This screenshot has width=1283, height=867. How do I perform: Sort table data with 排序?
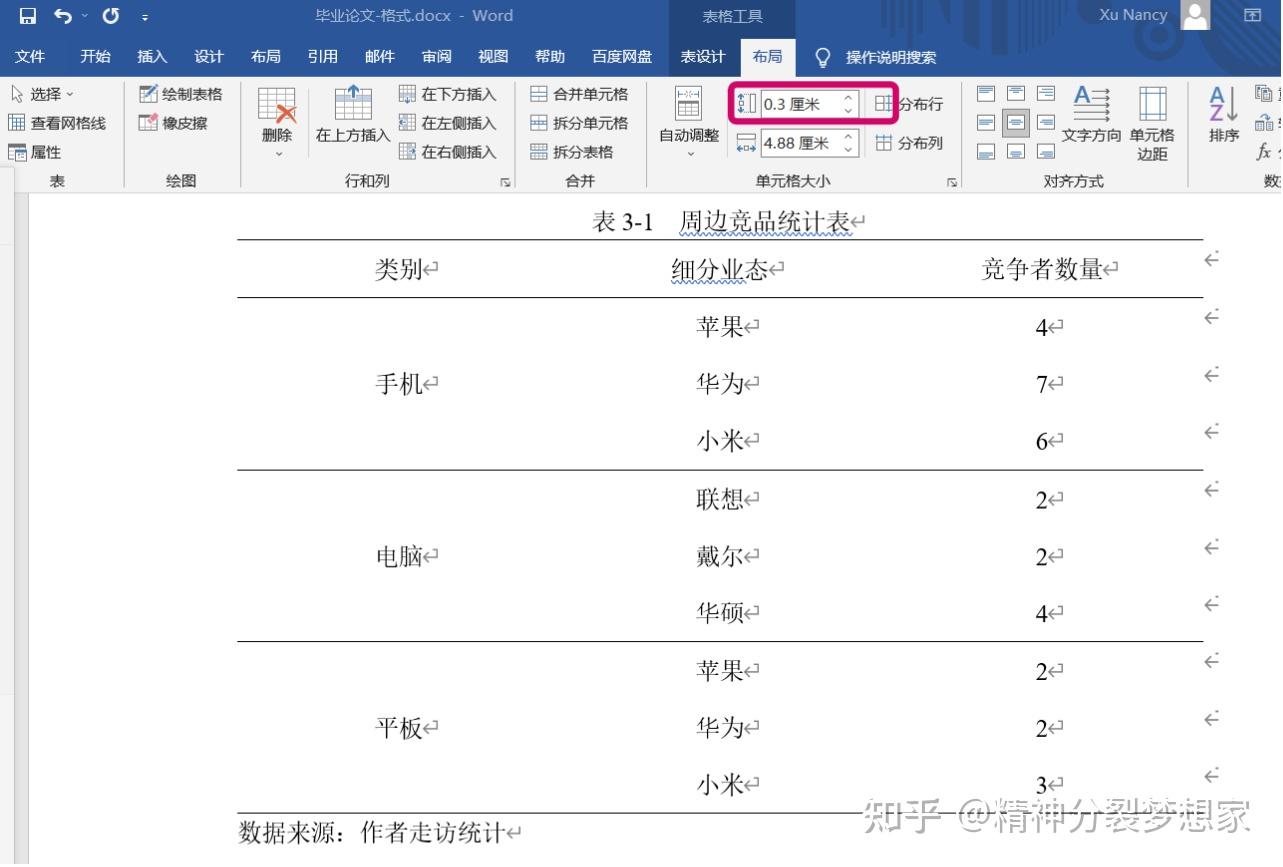coord(1224,115)
